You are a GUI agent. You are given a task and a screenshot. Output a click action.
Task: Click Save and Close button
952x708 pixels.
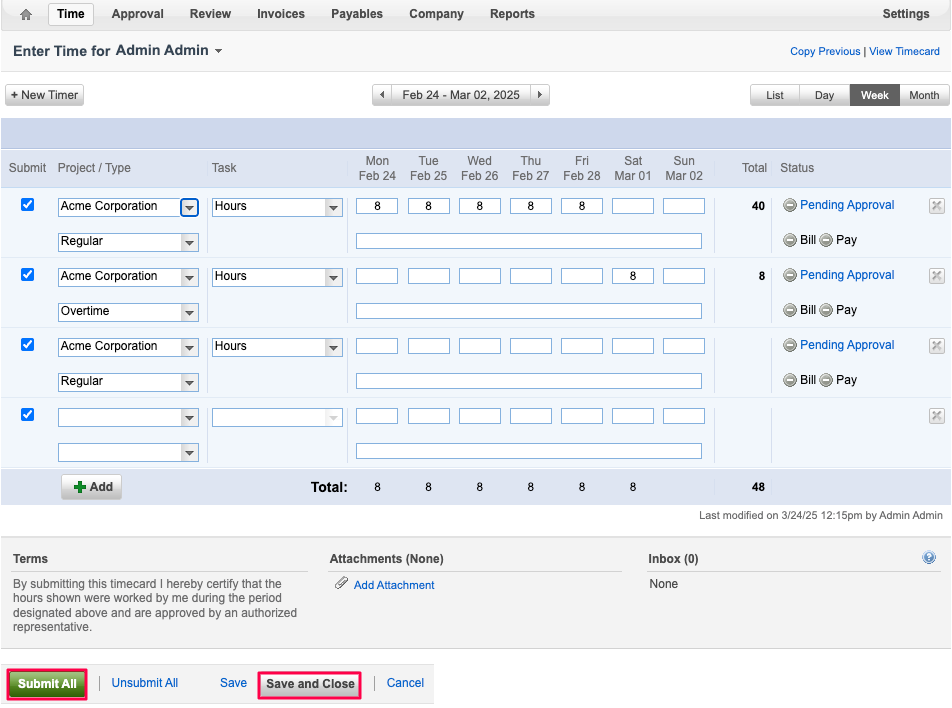[x=310, y=684]
